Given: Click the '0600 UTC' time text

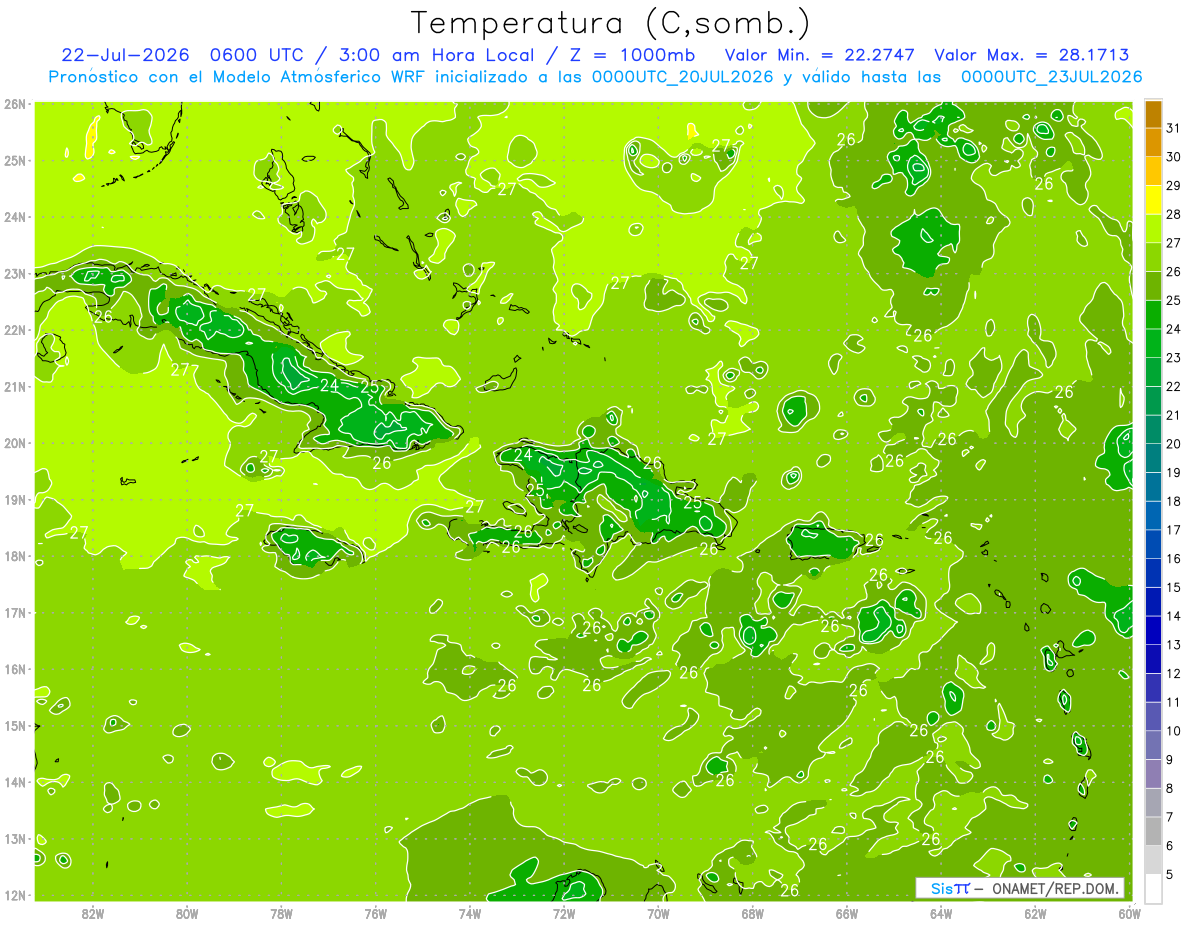Looking at the screenshot, I should pos(257,55).
